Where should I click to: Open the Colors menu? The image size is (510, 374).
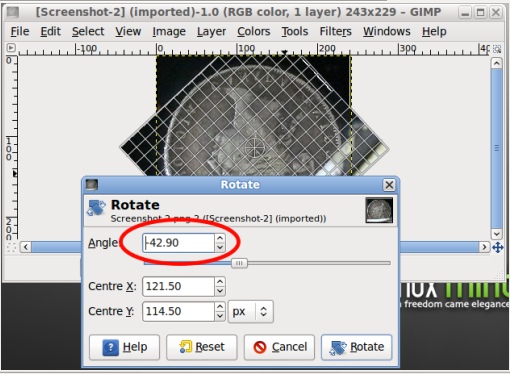pyautogui.click(x=254, y=31)
